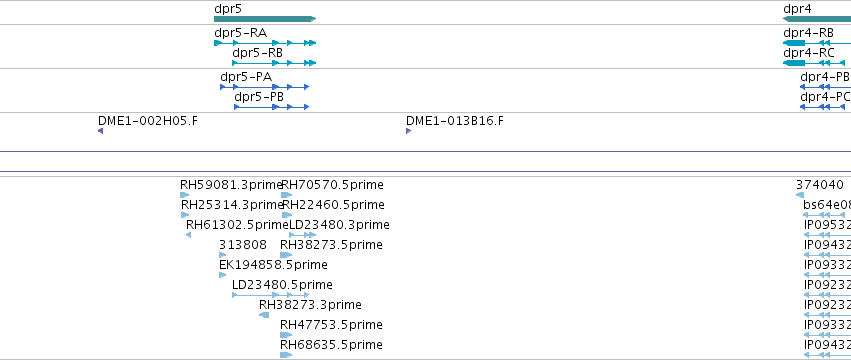The height and width of the screenshot is (360, 851).
Task: Open RH38273.5prime EST label
Action: (331, 245)
